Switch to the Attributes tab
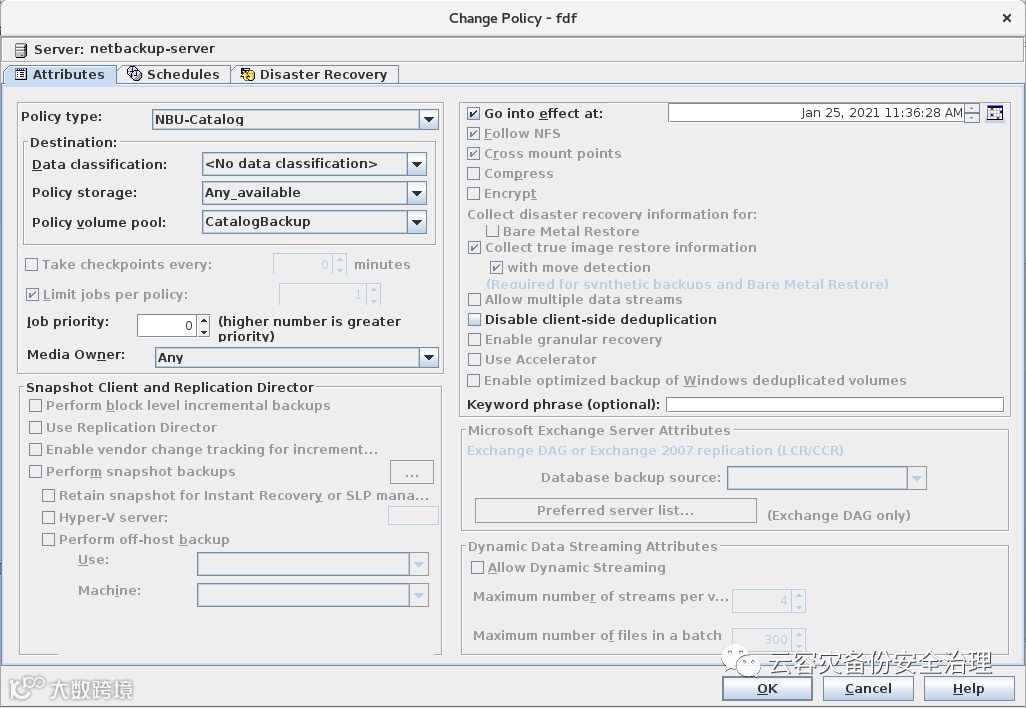The image size is (1026, 708). pos(60,75)
